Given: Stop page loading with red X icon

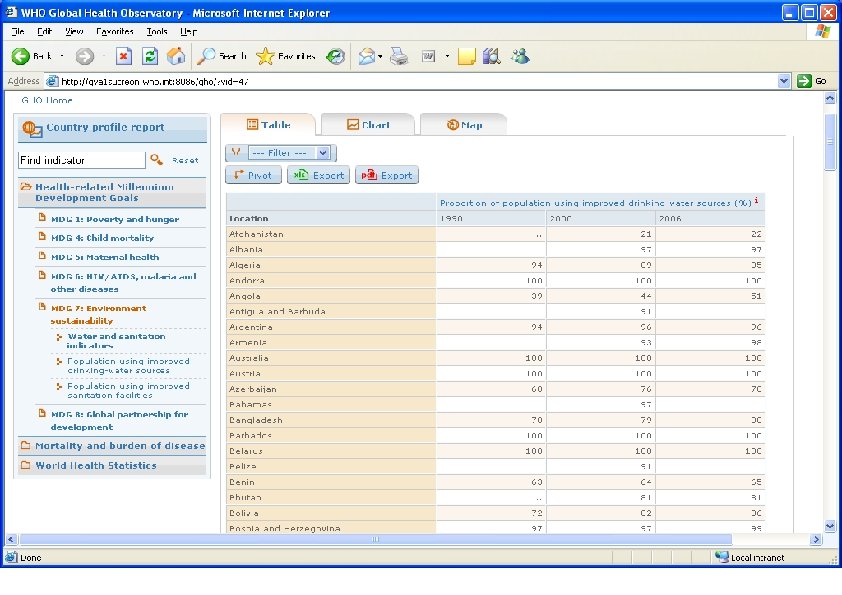Looking at the screenshot, I should 124,56.
